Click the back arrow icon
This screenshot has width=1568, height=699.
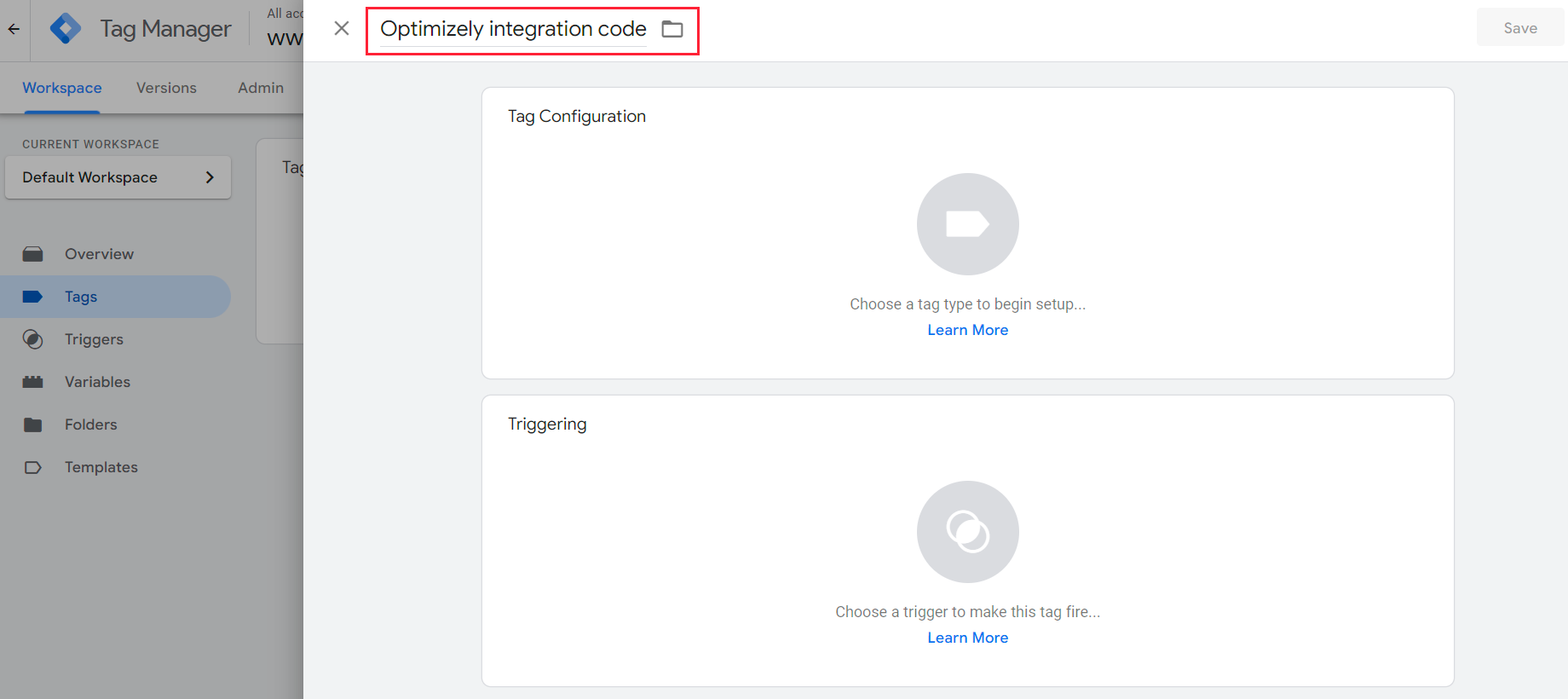pyautogui.click(x=14, y=29)
